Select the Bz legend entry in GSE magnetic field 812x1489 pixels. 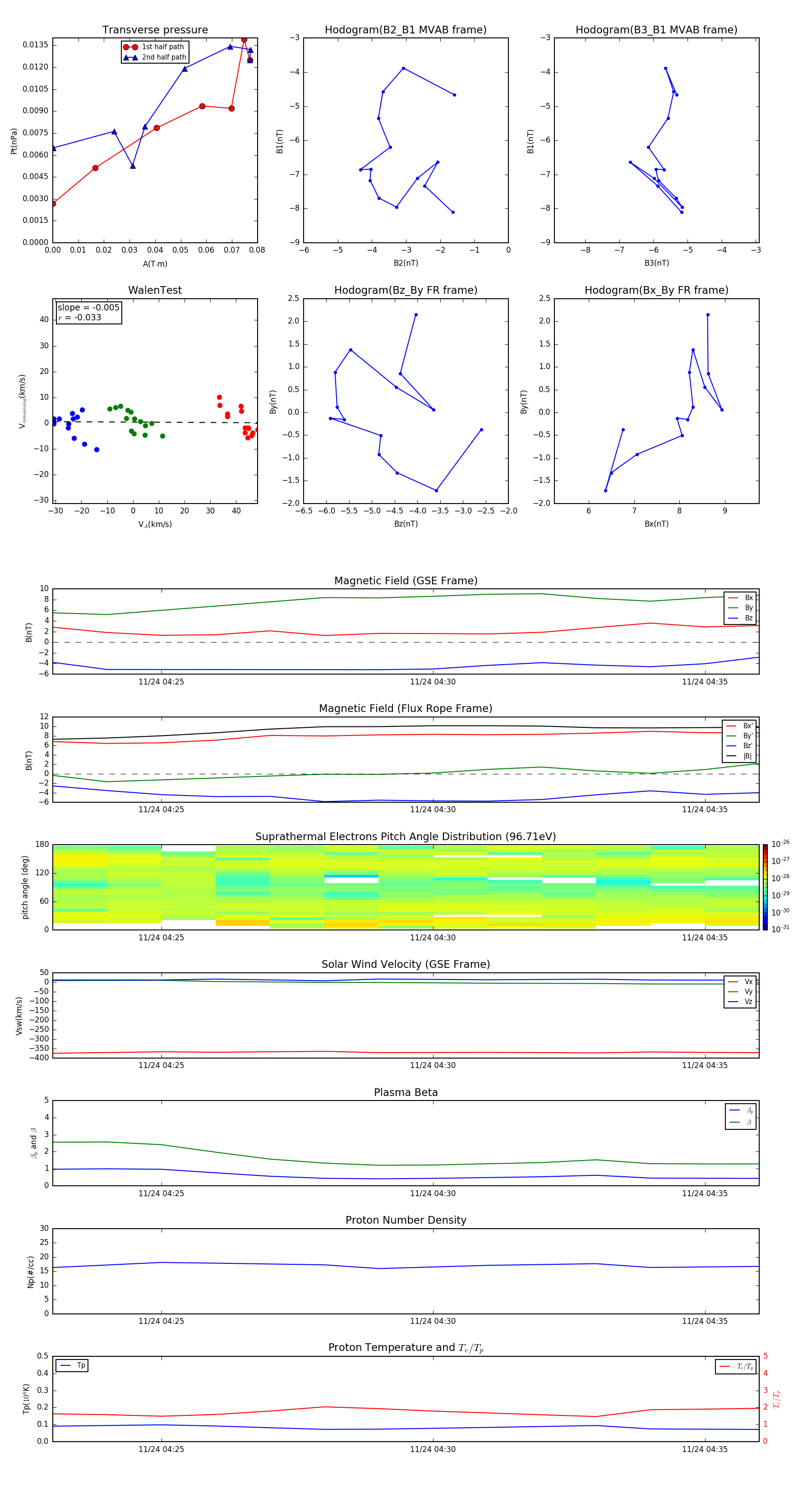pyautogui.click(x=740, y=618)
